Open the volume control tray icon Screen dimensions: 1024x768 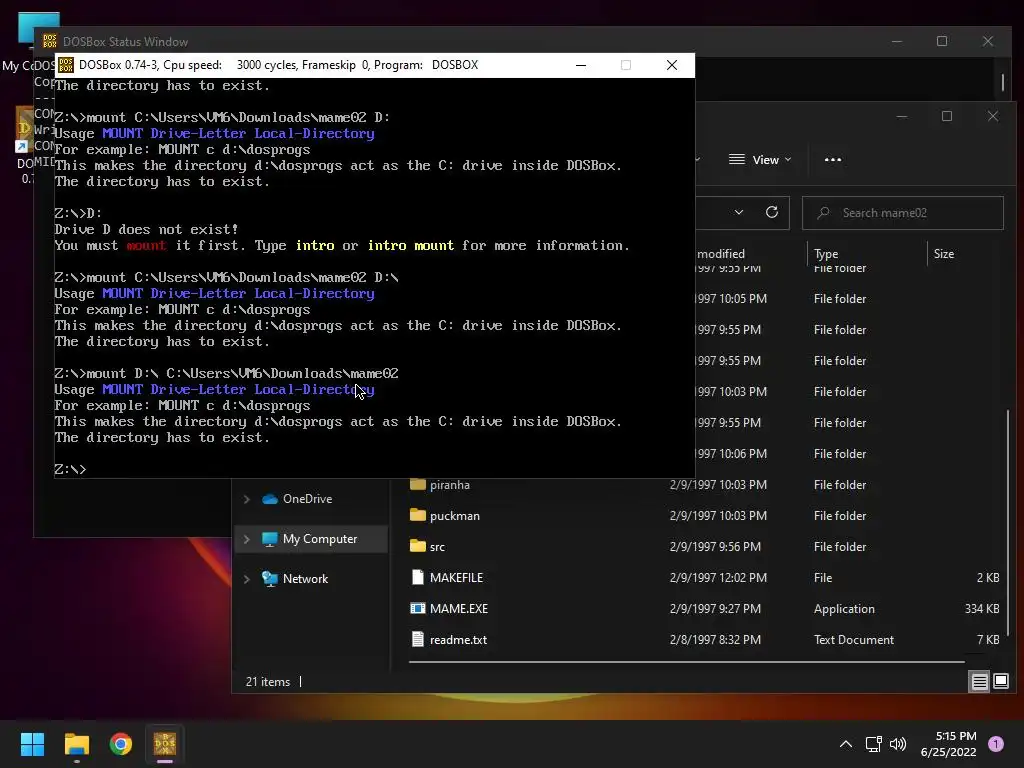tap(898, 744)
